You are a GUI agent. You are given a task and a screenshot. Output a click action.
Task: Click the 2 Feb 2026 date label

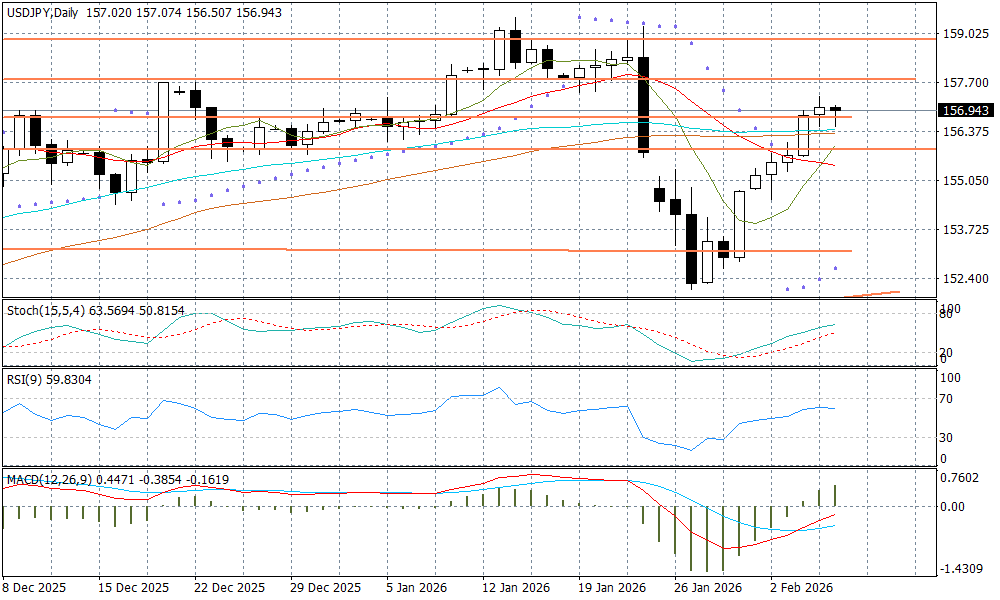tap(799, 588)
